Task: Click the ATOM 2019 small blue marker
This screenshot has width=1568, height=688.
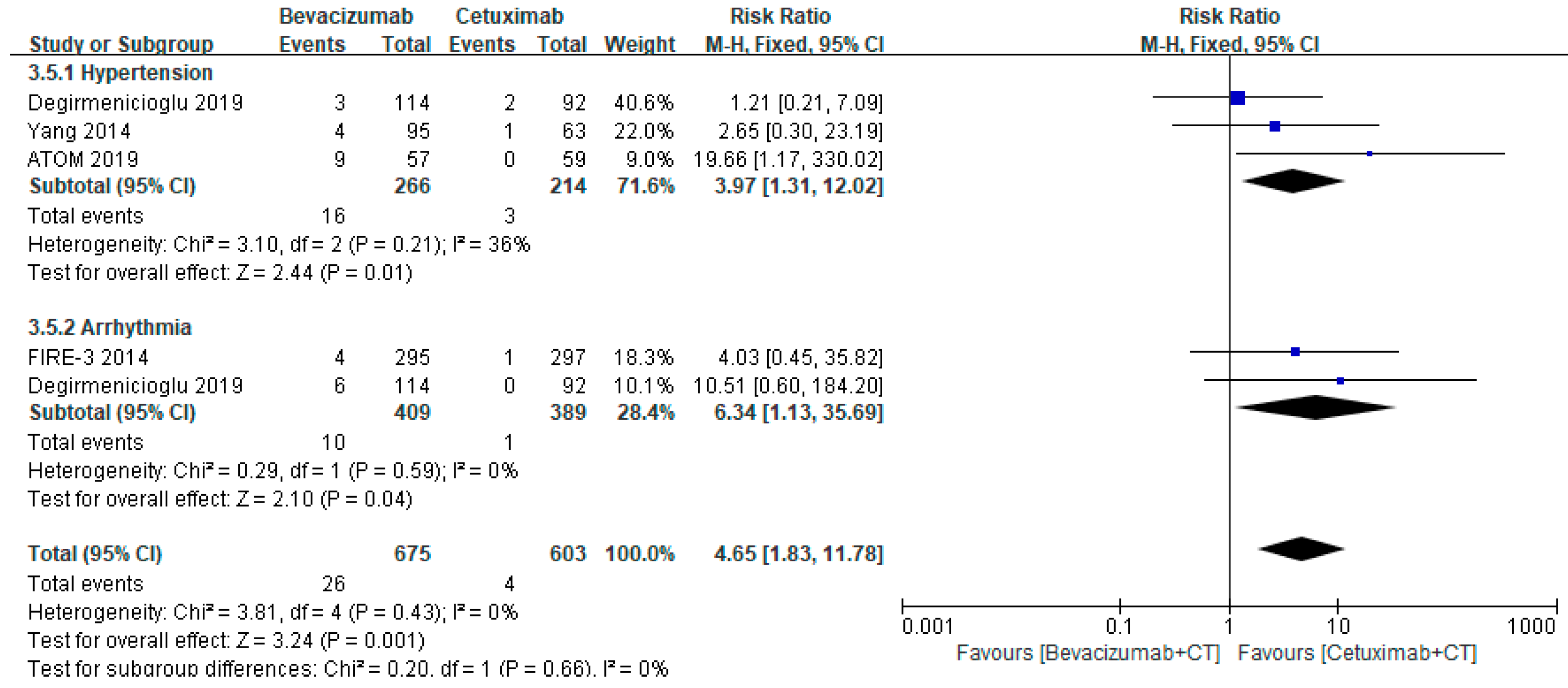Action: coord(1369,154)
